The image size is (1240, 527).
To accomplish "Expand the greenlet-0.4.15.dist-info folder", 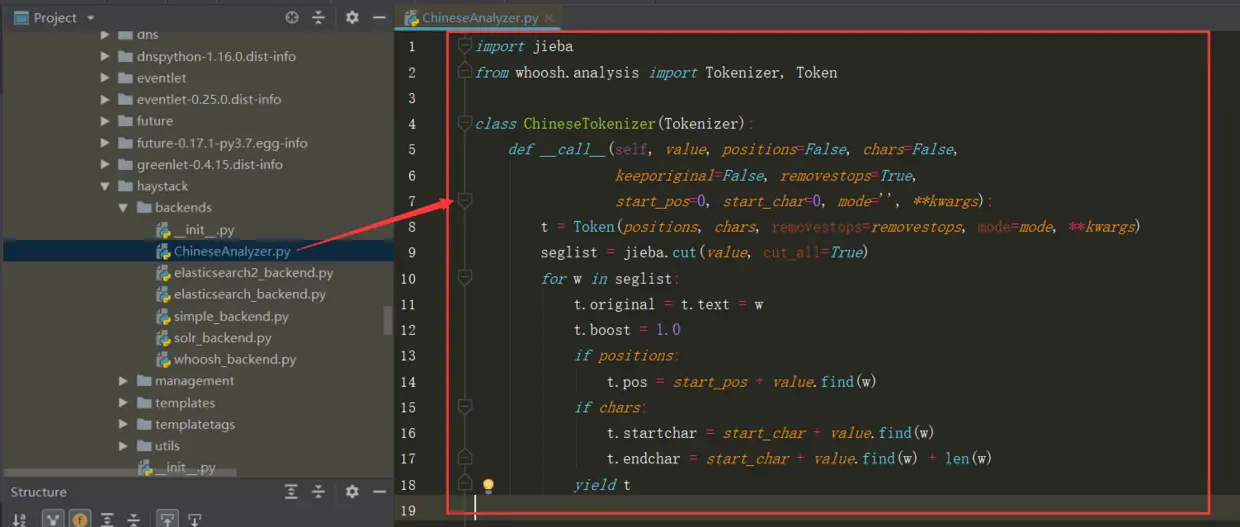I will (106, 165).
